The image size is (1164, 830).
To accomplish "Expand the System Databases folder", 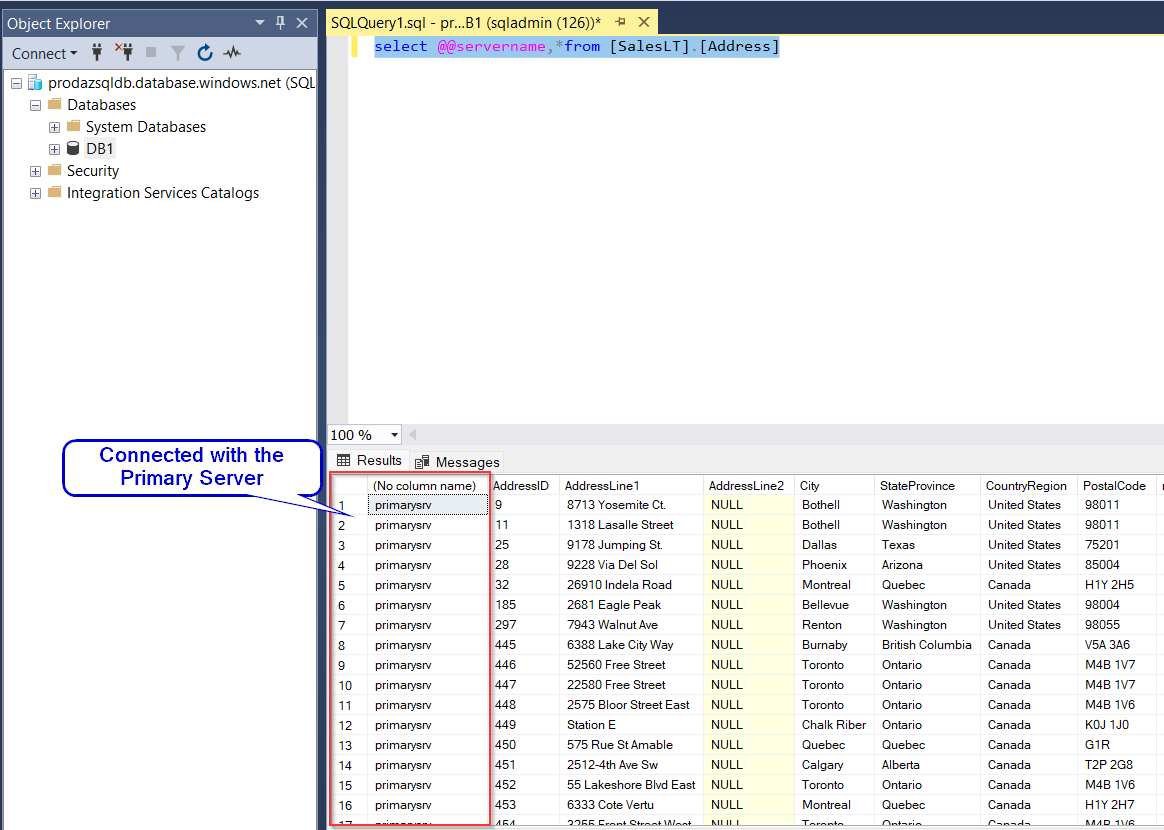I will tap(54, 127).
